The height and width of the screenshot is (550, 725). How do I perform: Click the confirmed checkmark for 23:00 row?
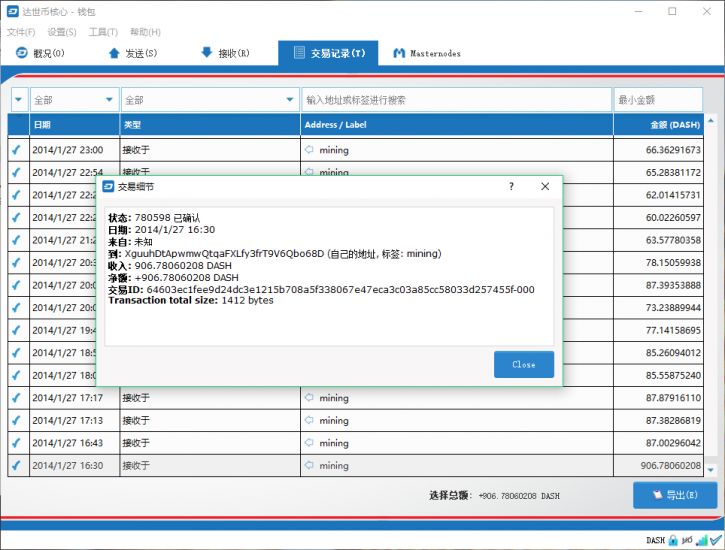(x=17, y=150)
